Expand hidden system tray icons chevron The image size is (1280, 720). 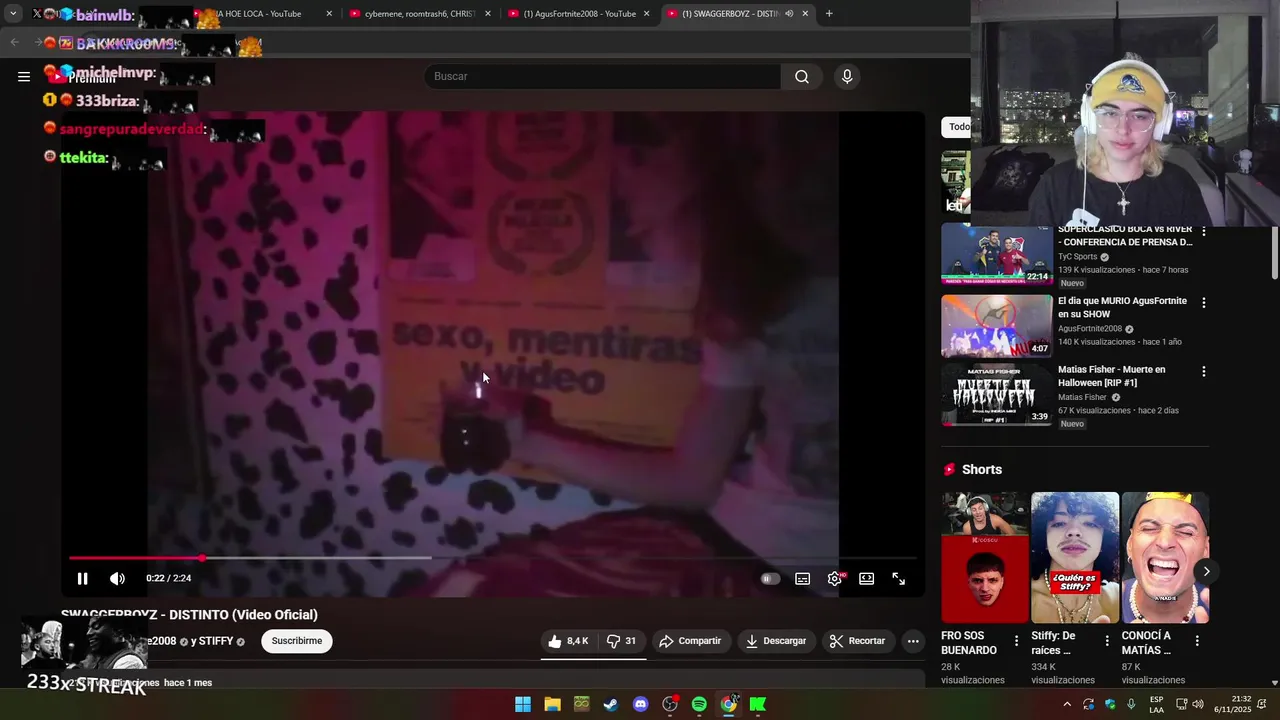tap(1066, 704)
